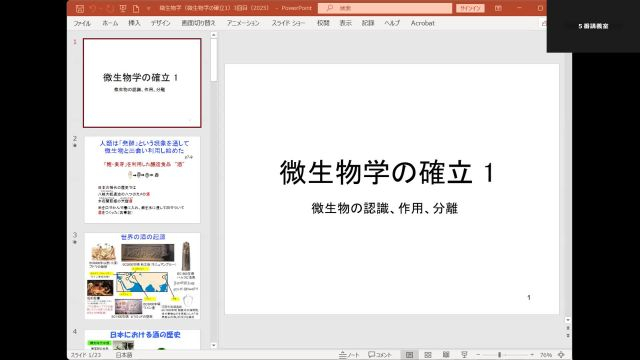Start slideshow from beginning icon in quick access
This screenshot has width=640, height=360.
(x=123, y=8)
